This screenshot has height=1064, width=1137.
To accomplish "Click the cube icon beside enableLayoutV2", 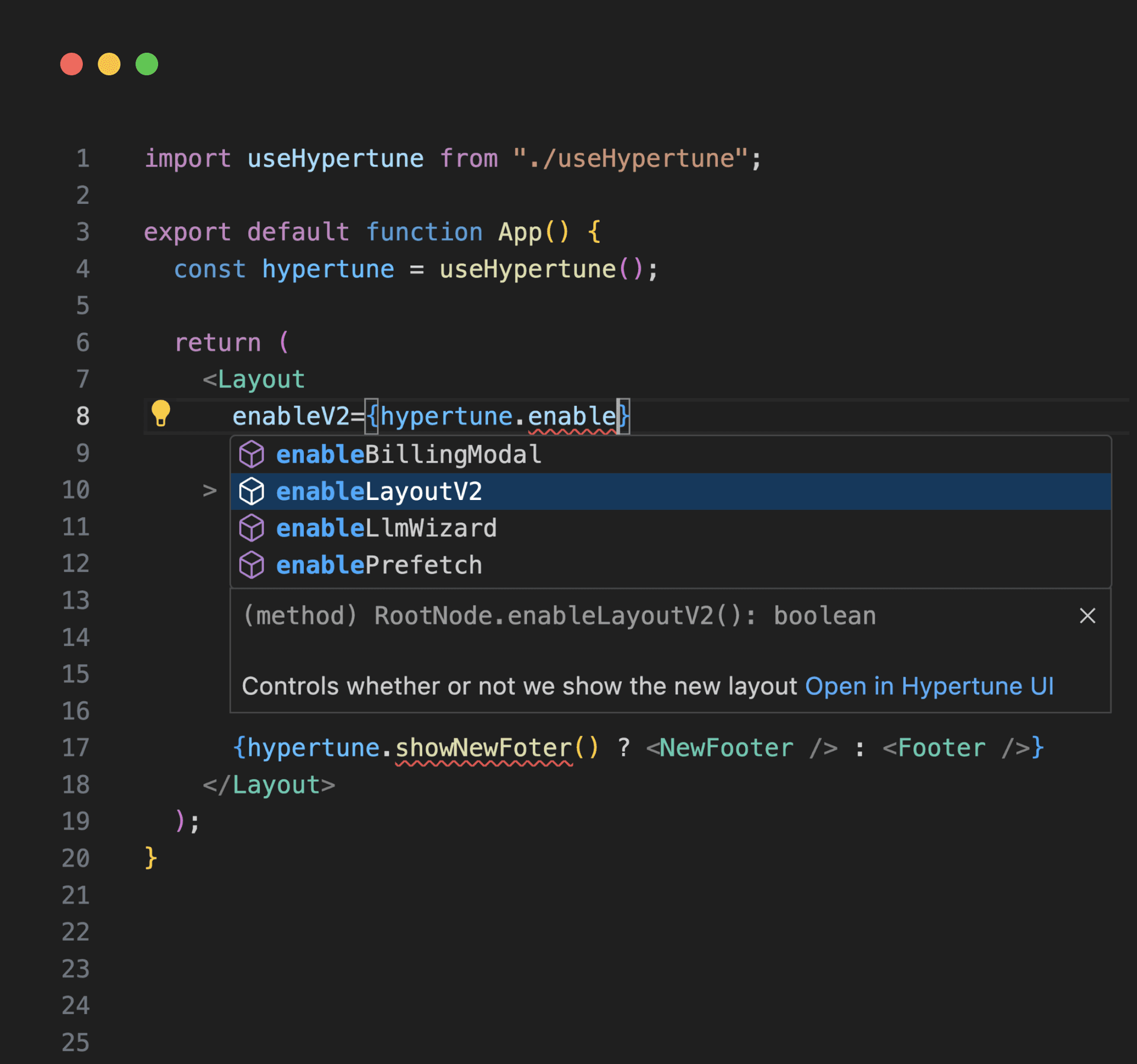I will [x=251, y=491].
